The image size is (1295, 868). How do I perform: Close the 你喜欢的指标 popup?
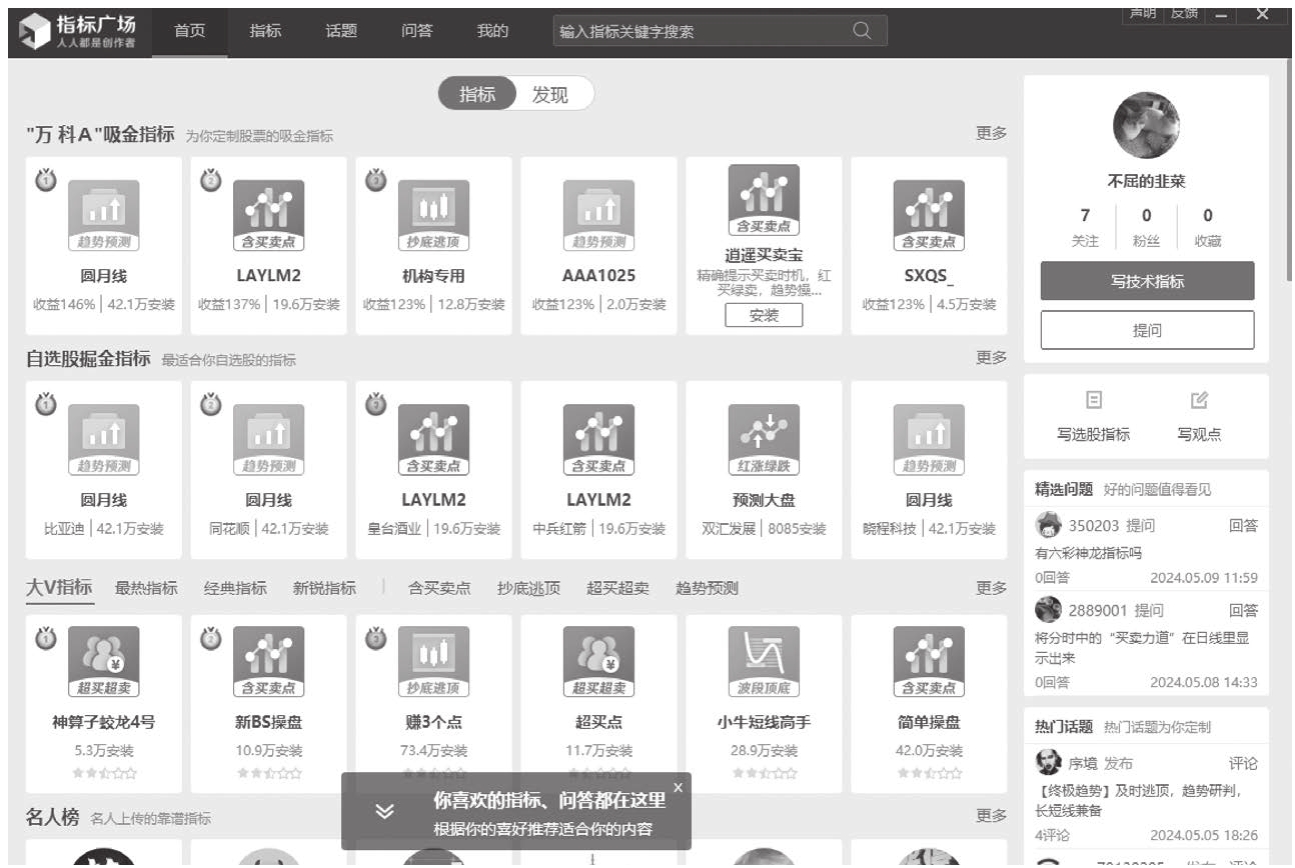point(678,787)
